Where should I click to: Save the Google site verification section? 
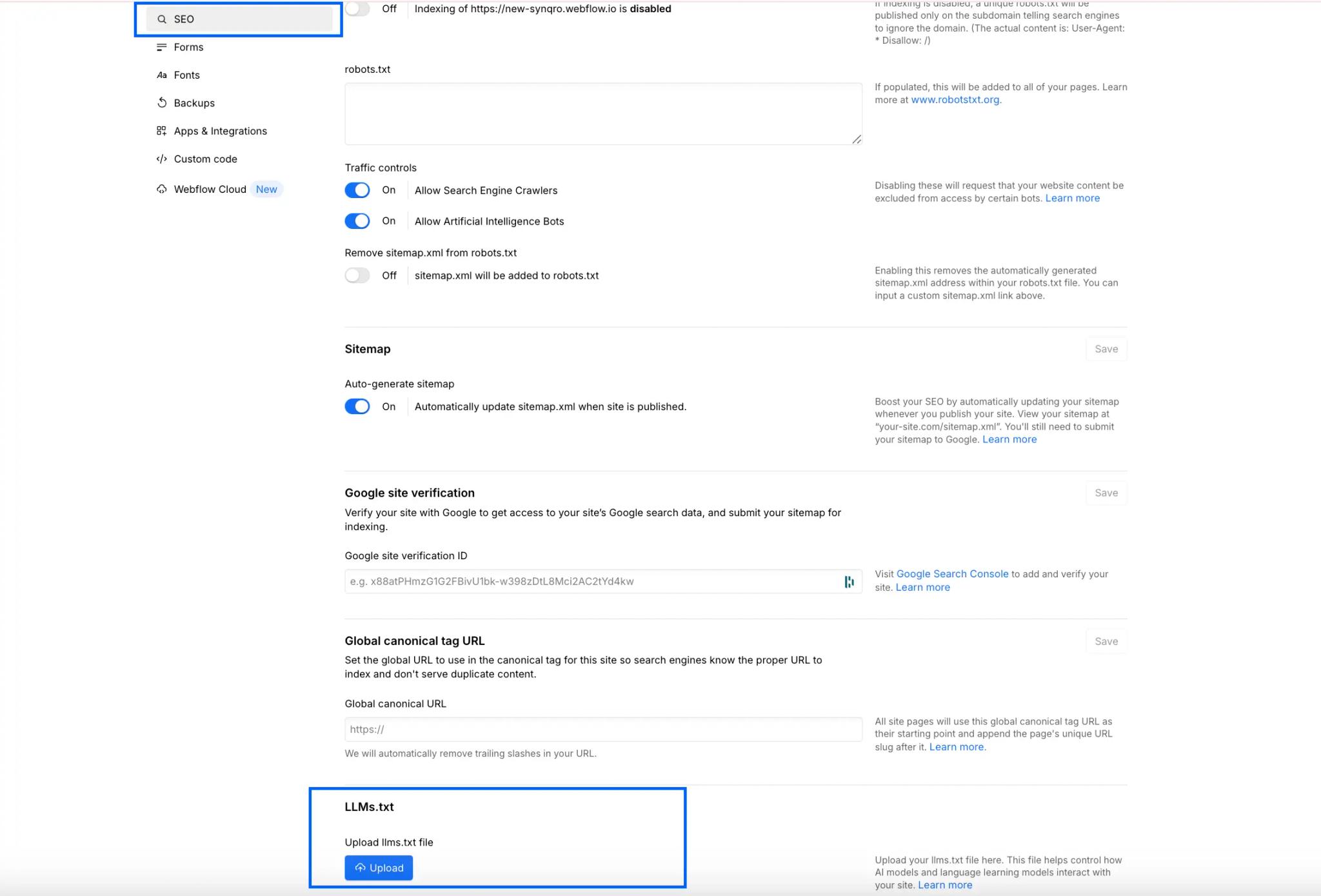pyautogui.click(x=1106, y=493)
